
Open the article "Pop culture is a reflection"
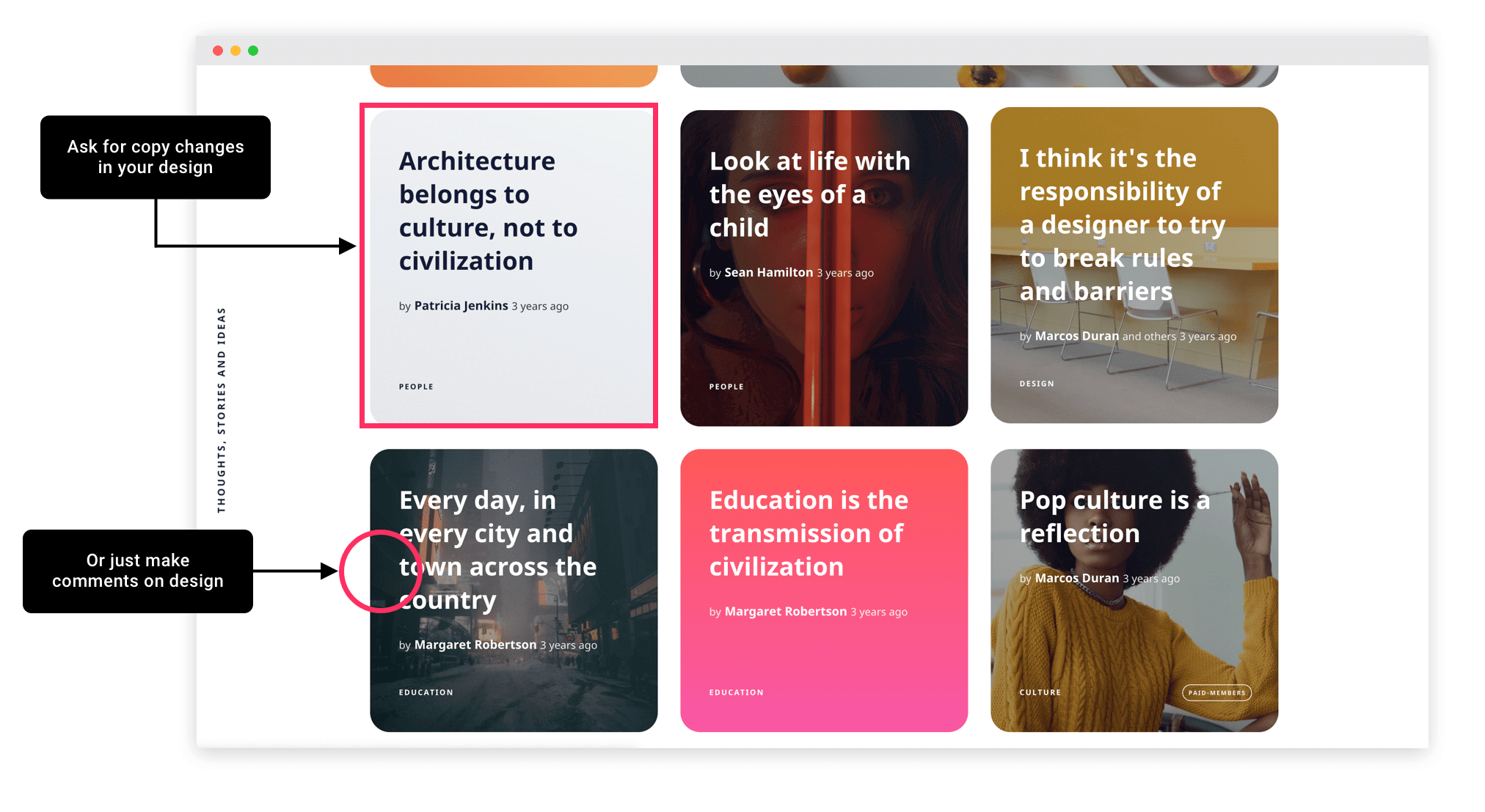click(x=1115, y=516)
